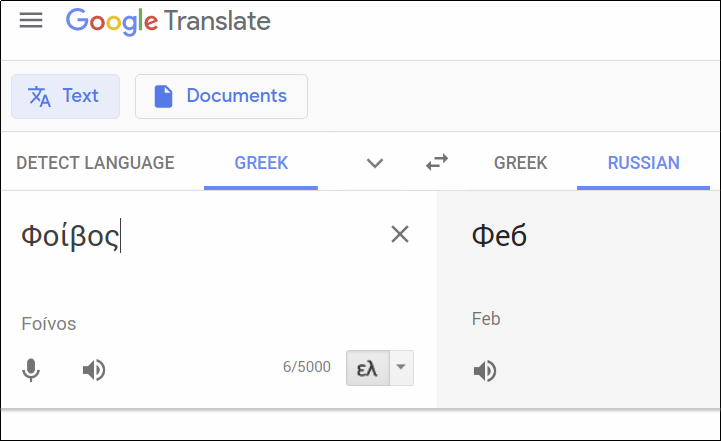Select the Text translation mode button
This screenshot has height=441, width=721.
tap(65, 96)
